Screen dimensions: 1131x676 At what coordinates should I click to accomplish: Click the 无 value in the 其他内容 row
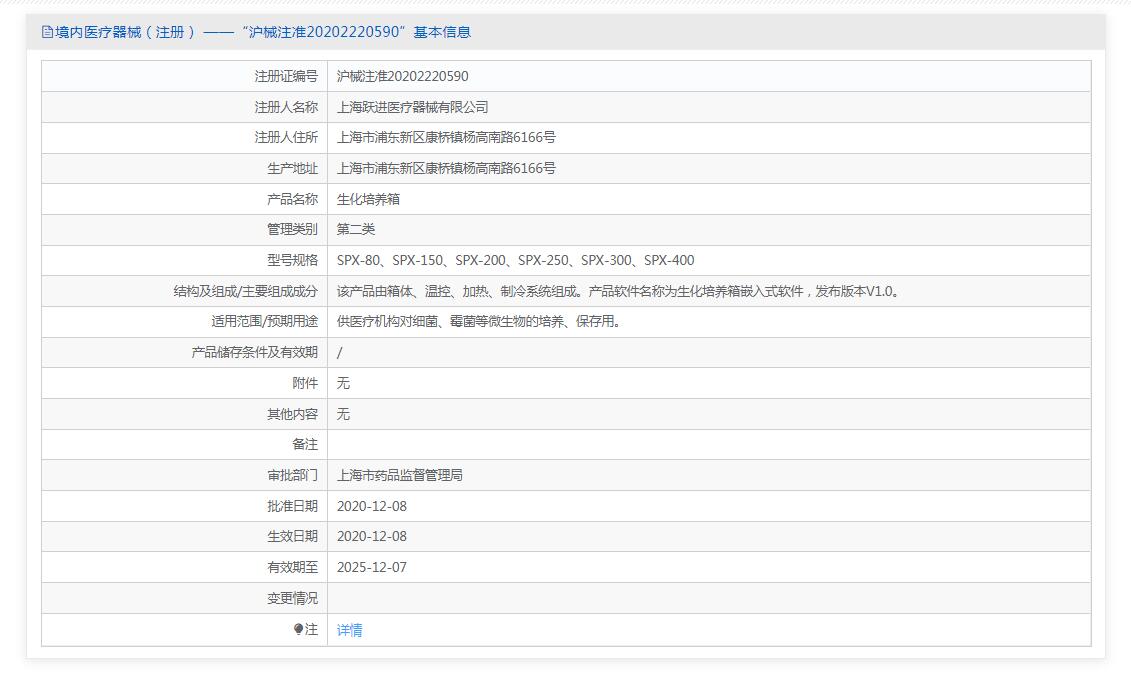click(343, 414)
